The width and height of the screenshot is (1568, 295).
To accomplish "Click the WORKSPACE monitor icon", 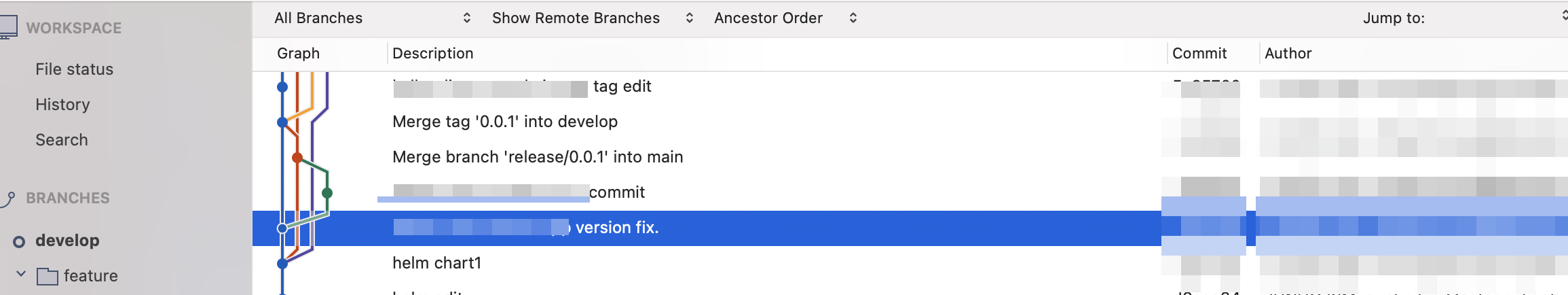I will tap(8, 27).
